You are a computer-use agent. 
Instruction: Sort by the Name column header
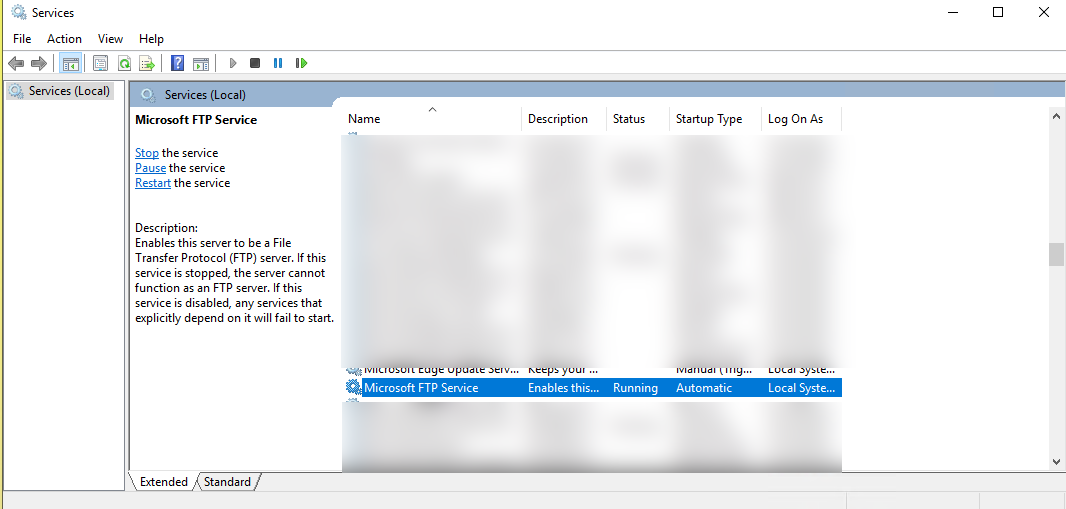432,119
